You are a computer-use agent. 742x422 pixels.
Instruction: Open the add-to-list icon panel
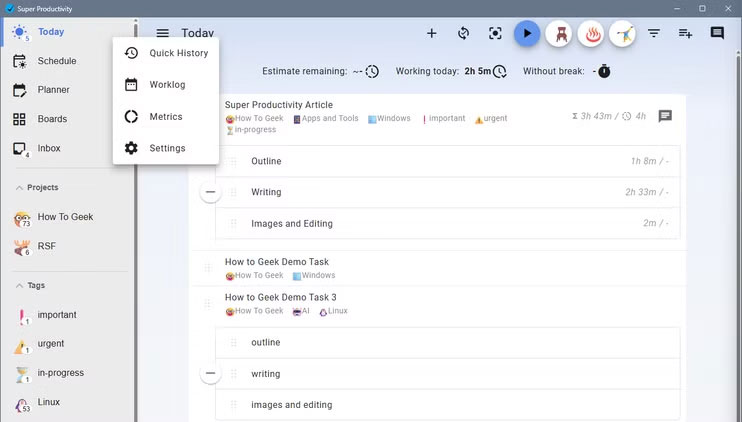(x=685, y=33)
